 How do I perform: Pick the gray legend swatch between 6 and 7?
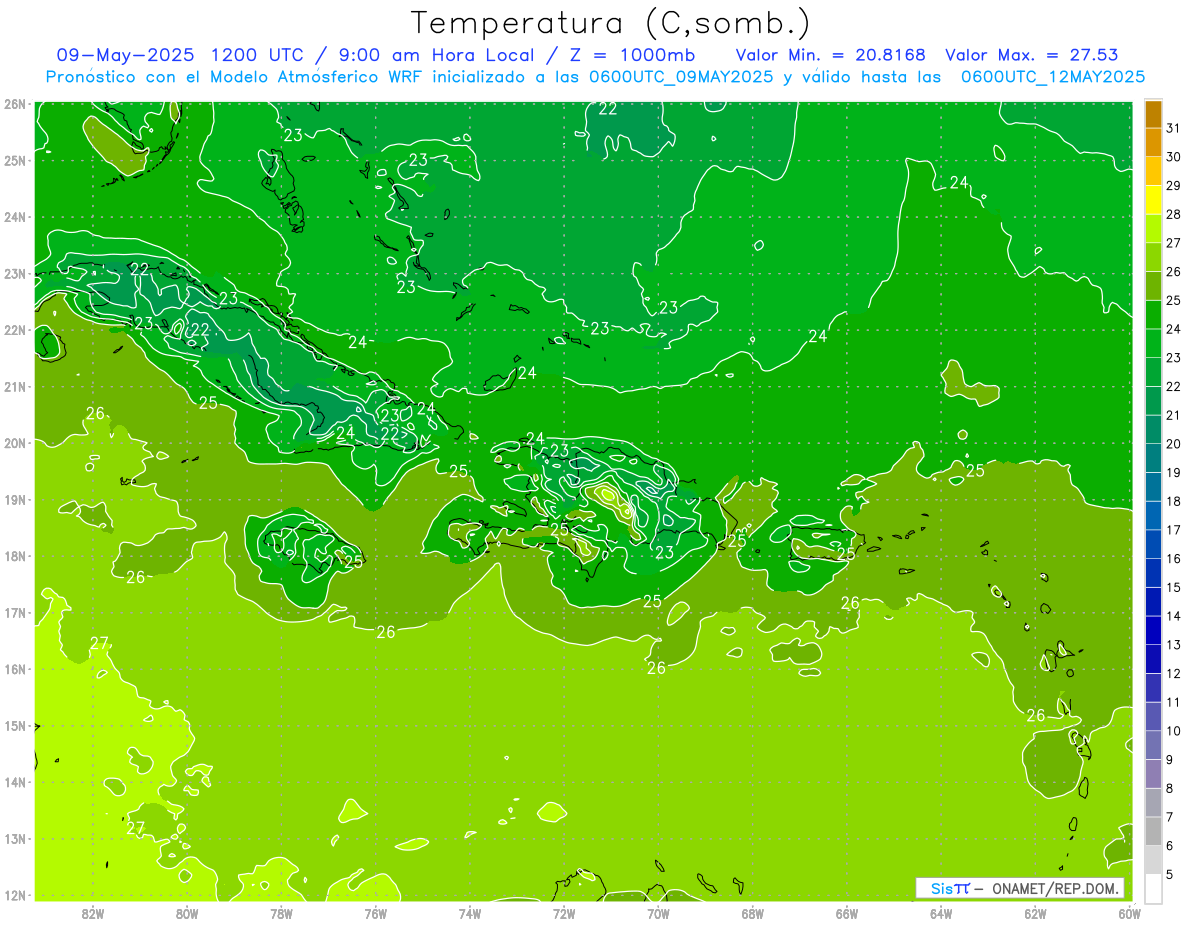1153,831
